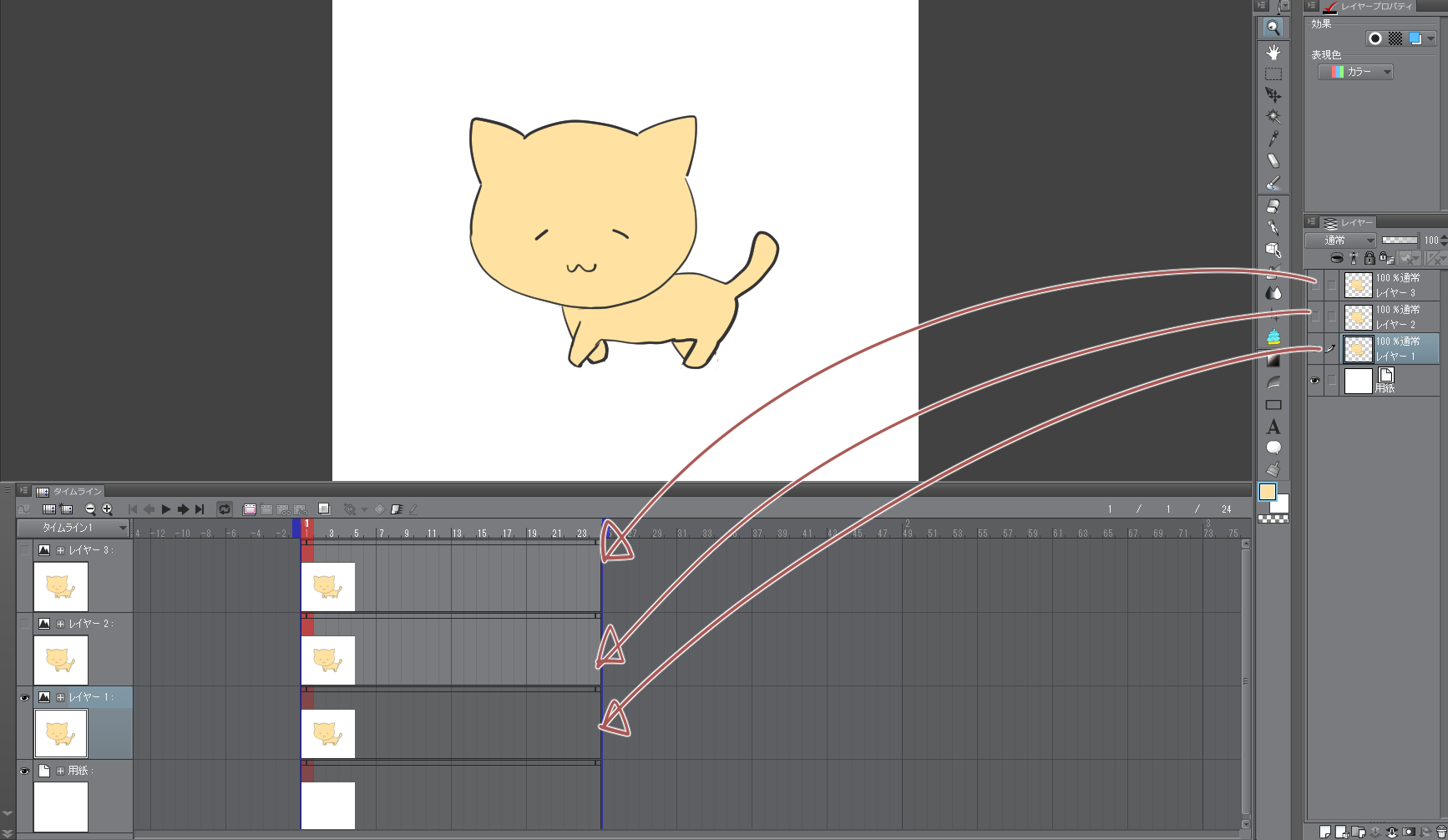The height and width of the screenshot is (840, 1448).
Task: Select the Eyedropper tool
Action: pyautogui.click(x=1273, y=139)
